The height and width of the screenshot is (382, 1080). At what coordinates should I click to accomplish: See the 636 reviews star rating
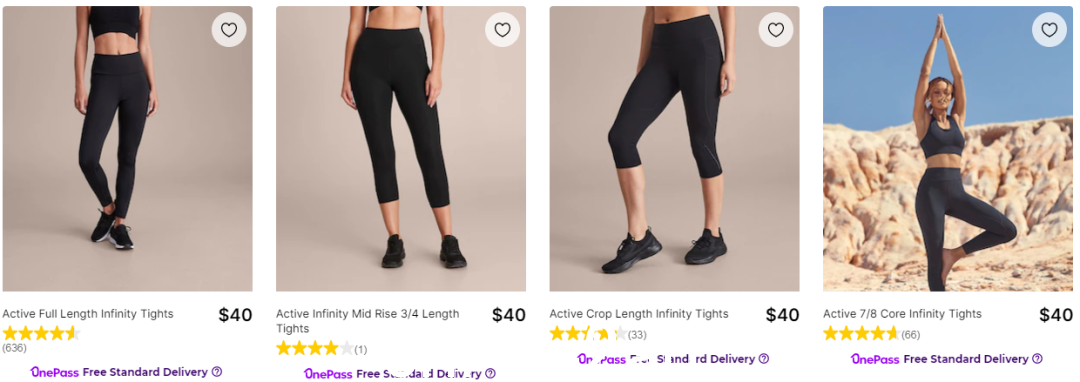click(41, 334)
